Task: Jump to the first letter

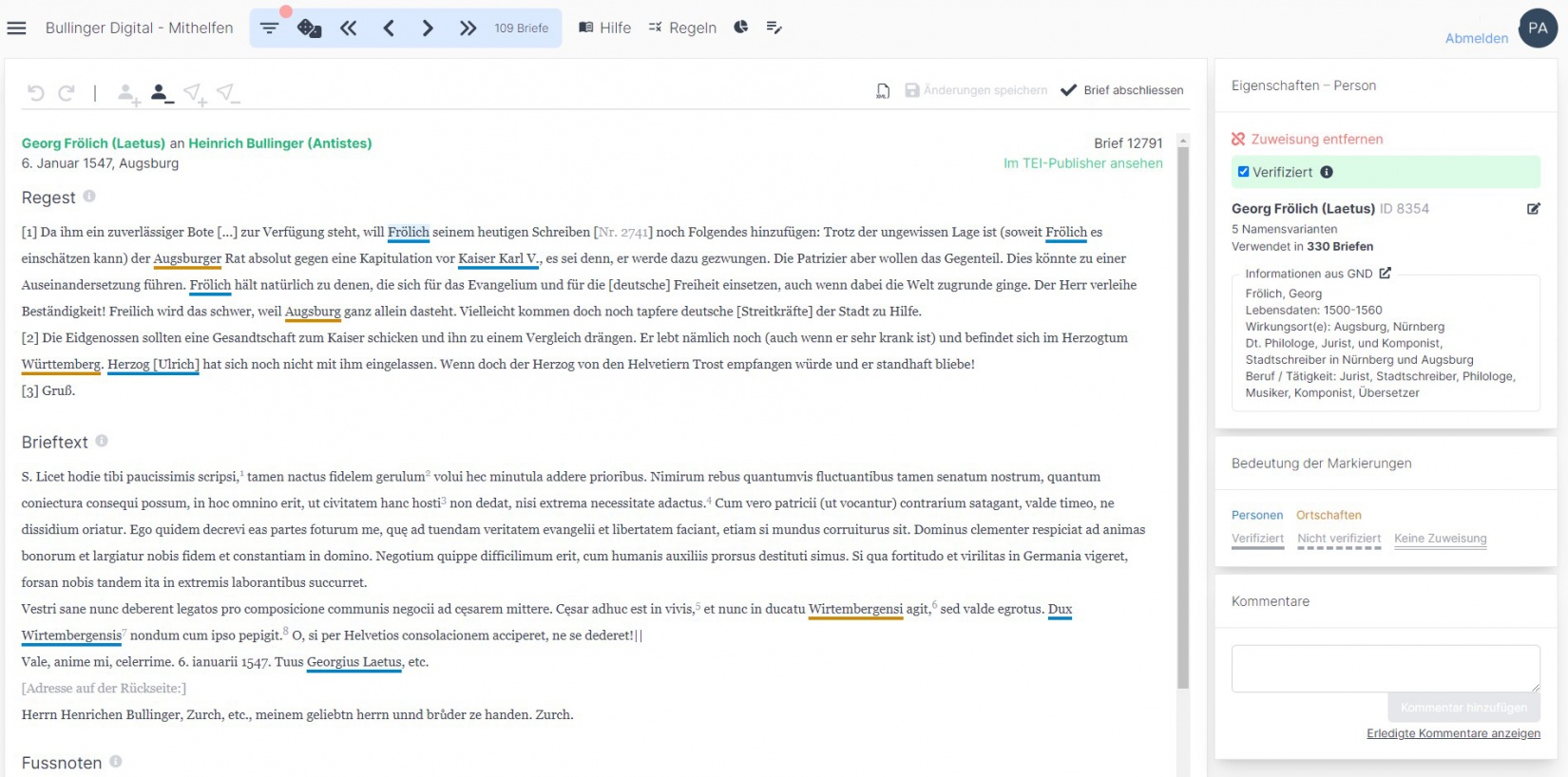Action: coord(349,28)
